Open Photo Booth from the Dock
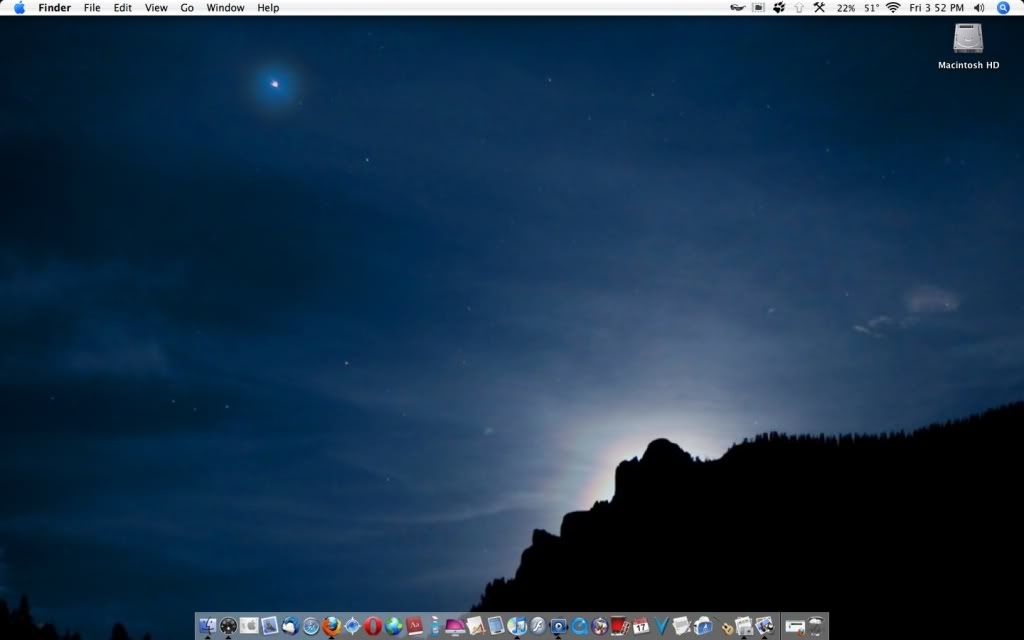 pos(620,626)
